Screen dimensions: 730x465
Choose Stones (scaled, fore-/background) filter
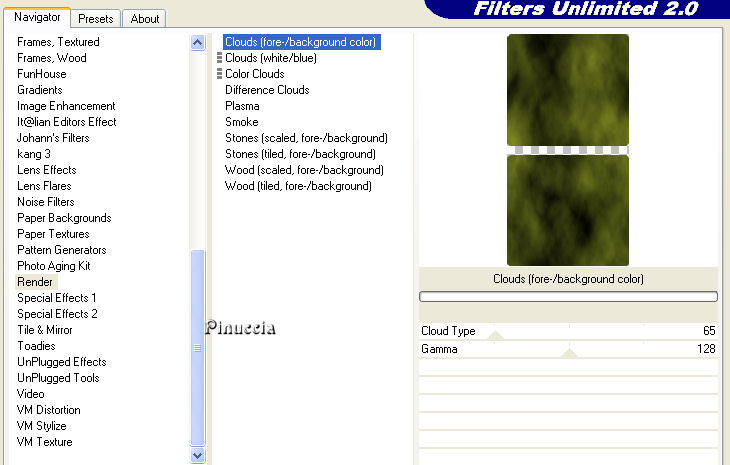click(x=306, y=138)
